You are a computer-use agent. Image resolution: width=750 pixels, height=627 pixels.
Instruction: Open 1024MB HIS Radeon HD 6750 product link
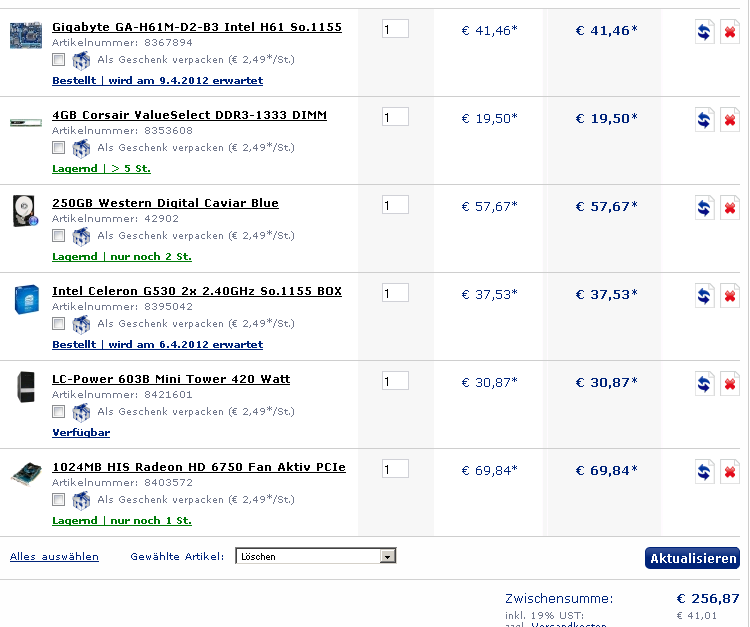tap(199, 467)
